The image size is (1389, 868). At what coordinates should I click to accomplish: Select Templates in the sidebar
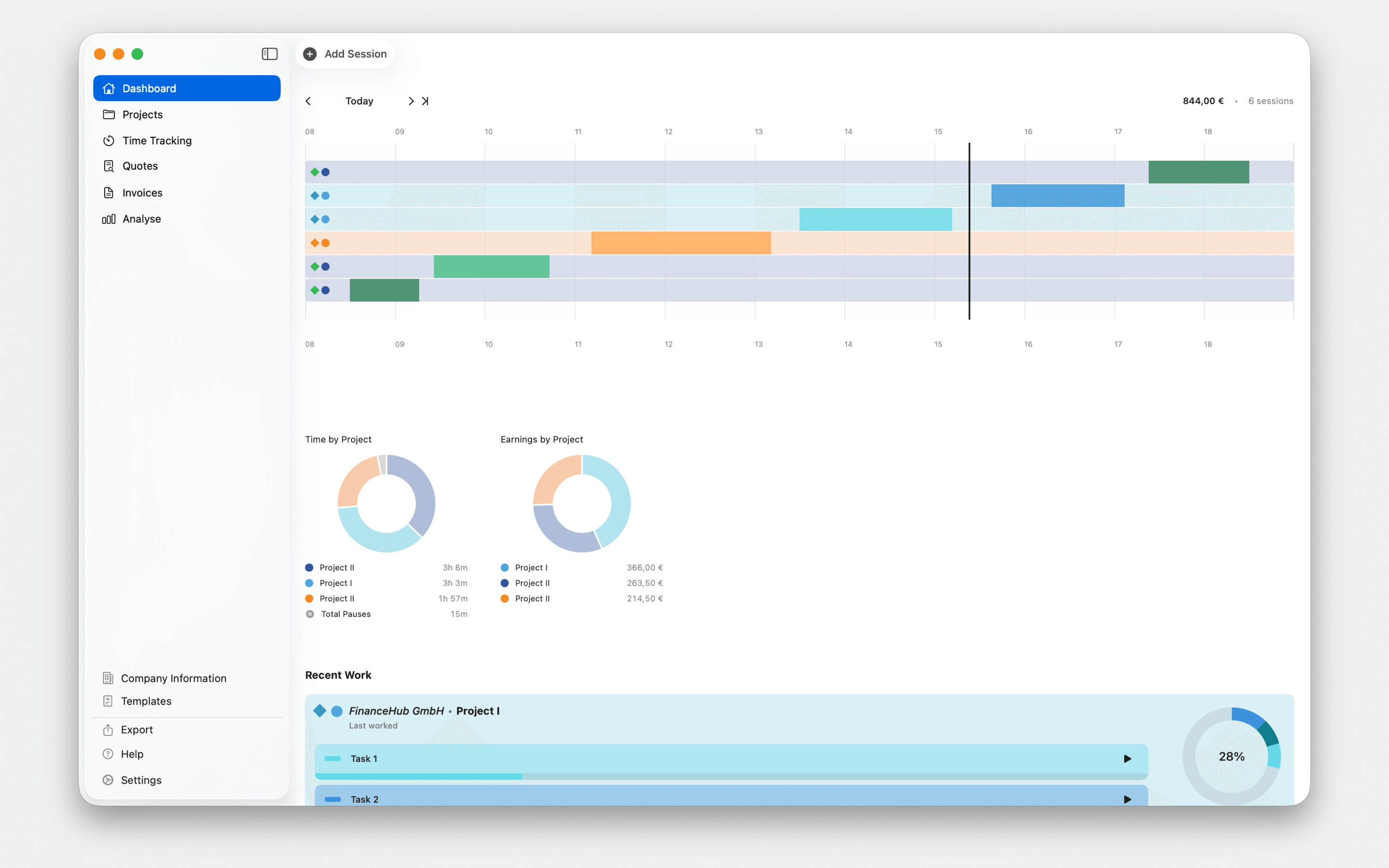[145, 700]
